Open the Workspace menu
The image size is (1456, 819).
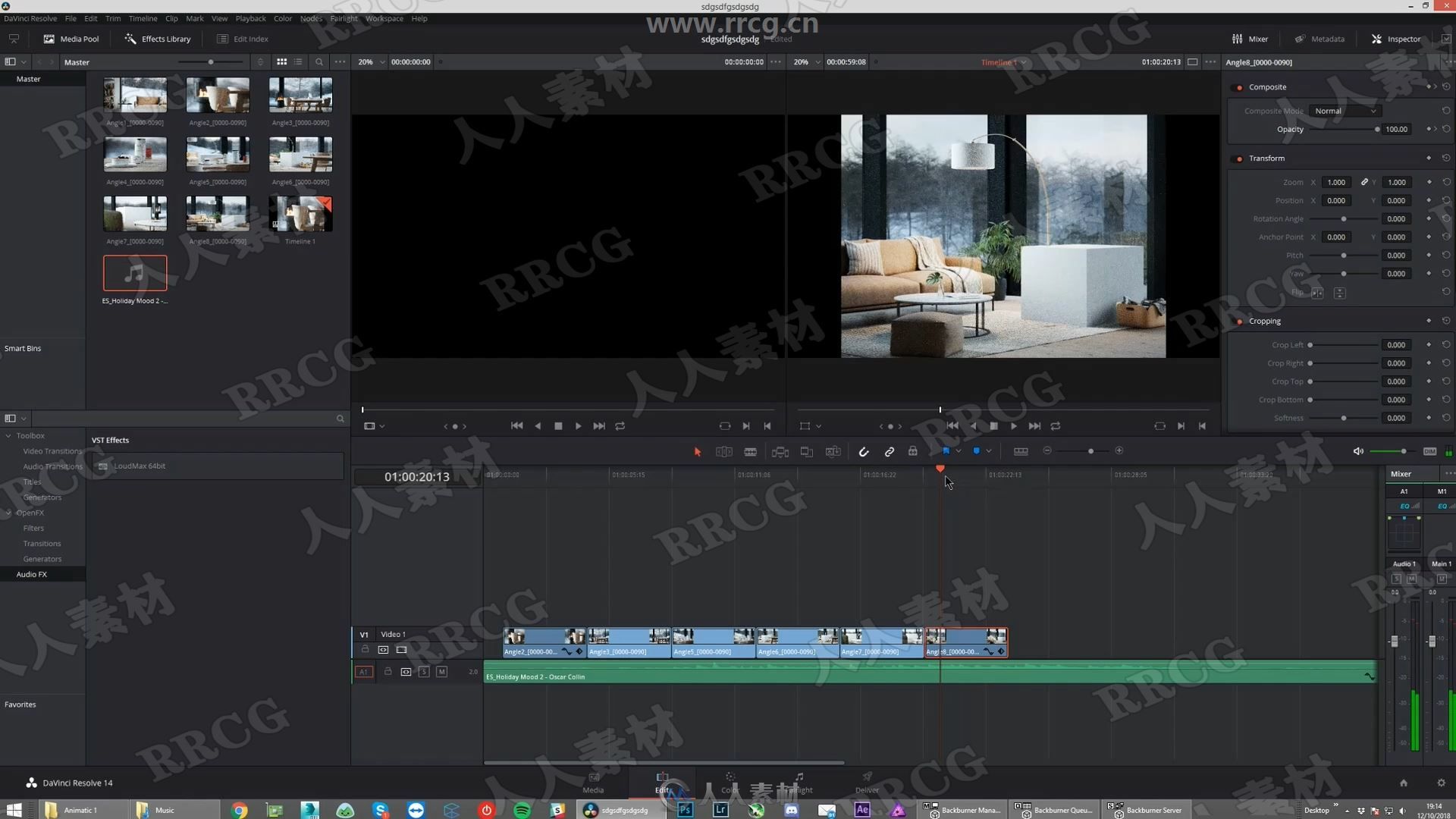coord(384,18)
